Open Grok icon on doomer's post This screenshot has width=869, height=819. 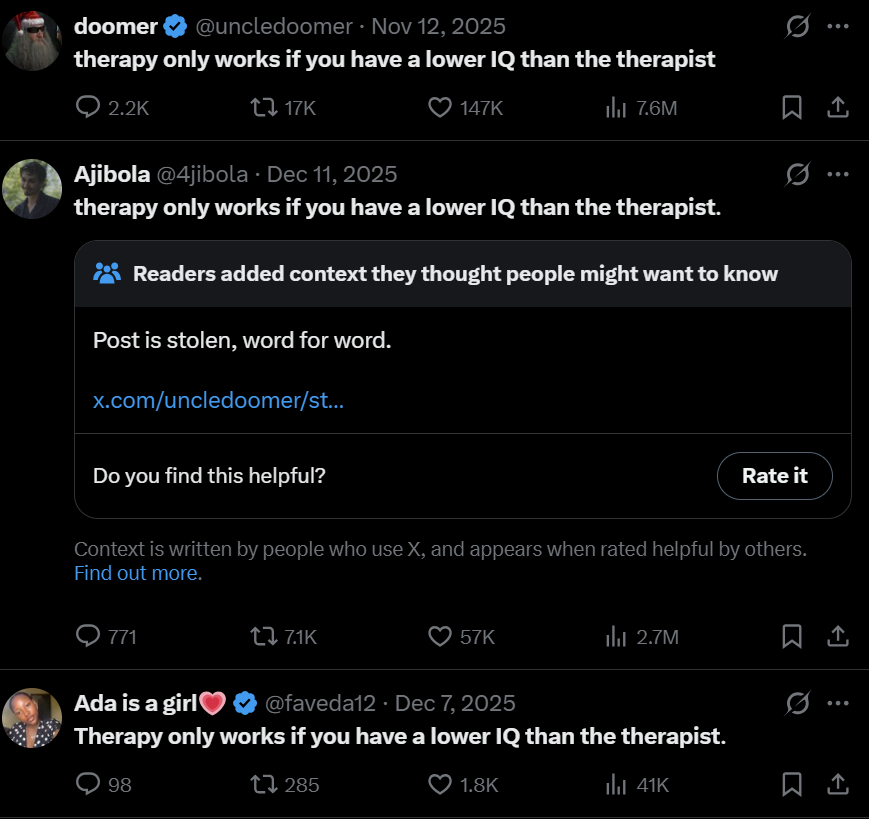[797, 27]
